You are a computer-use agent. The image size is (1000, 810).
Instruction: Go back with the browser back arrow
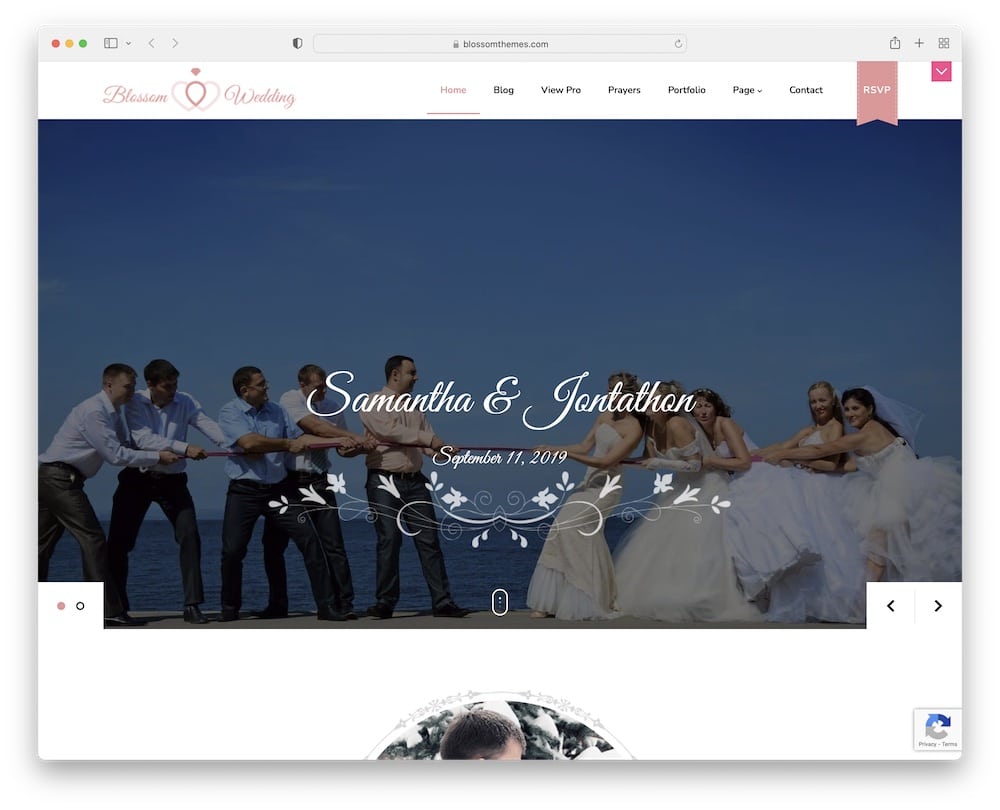151,43
